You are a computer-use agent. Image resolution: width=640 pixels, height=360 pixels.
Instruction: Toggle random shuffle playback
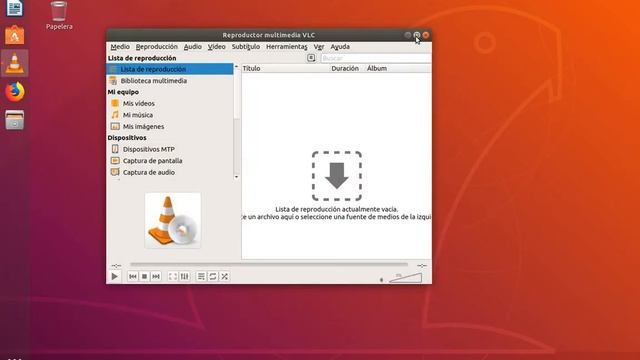point(224,277)
